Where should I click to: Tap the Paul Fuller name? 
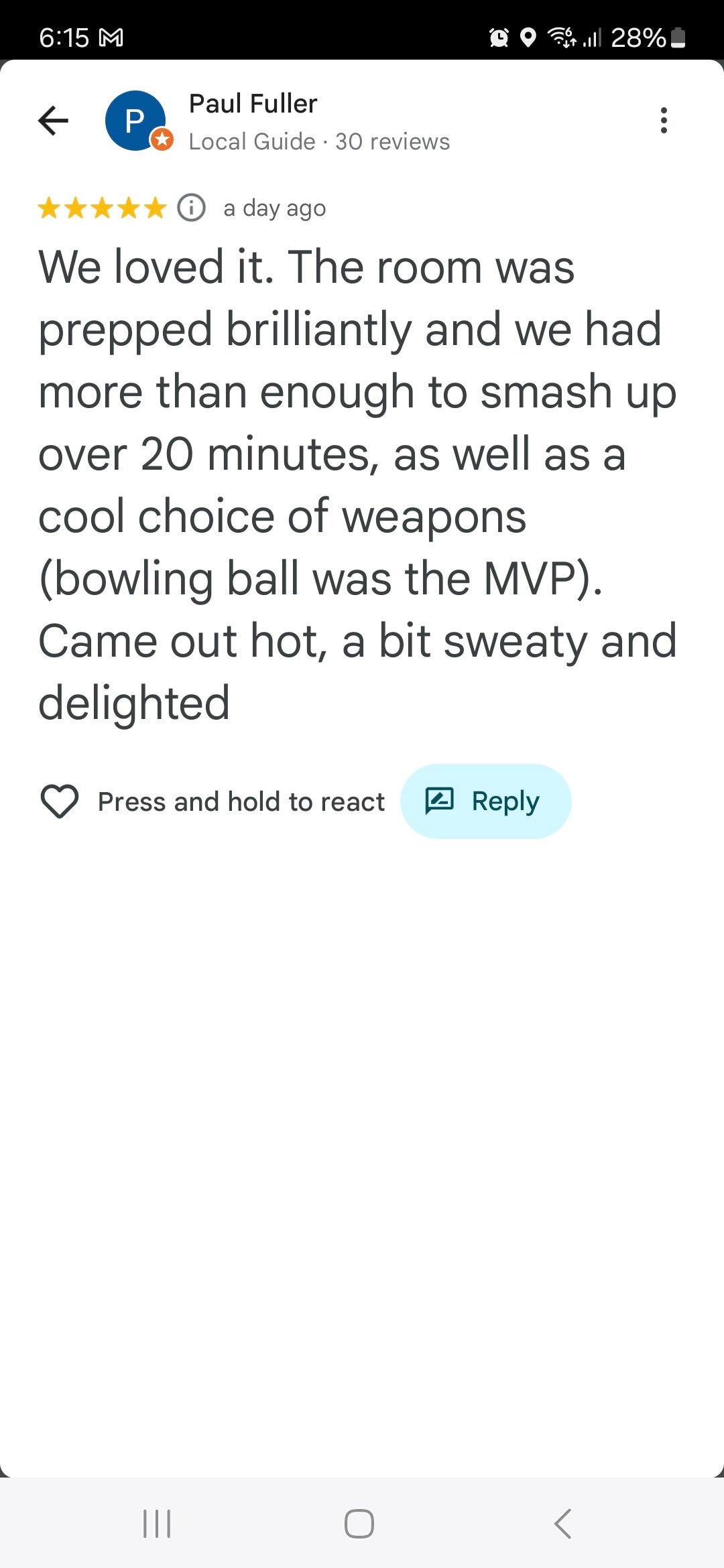point(253,104)
